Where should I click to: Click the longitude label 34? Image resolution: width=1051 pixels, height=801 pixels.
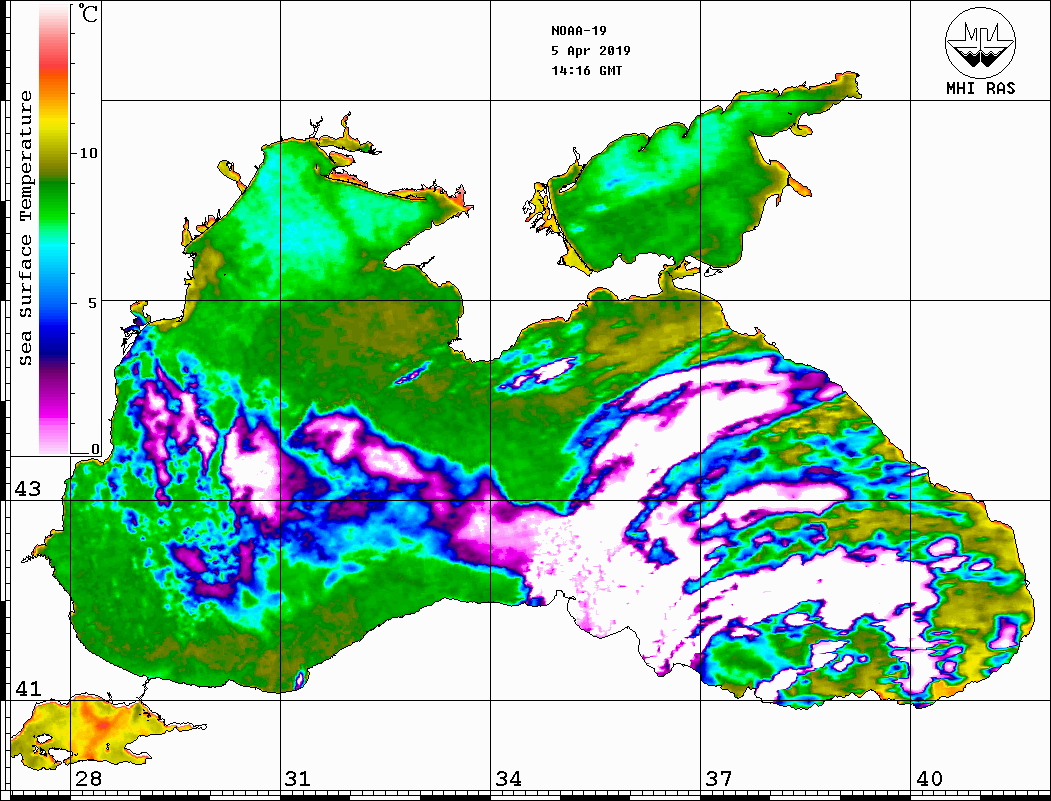click(x=507, y=779)
